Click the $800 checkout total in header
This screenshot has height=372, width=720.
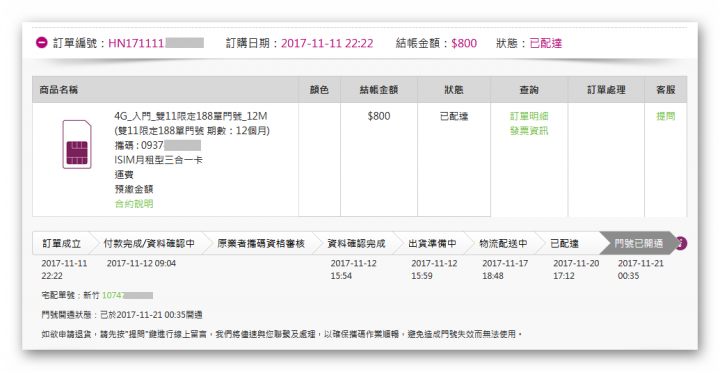pyautogui.click(x=464, y=43)
